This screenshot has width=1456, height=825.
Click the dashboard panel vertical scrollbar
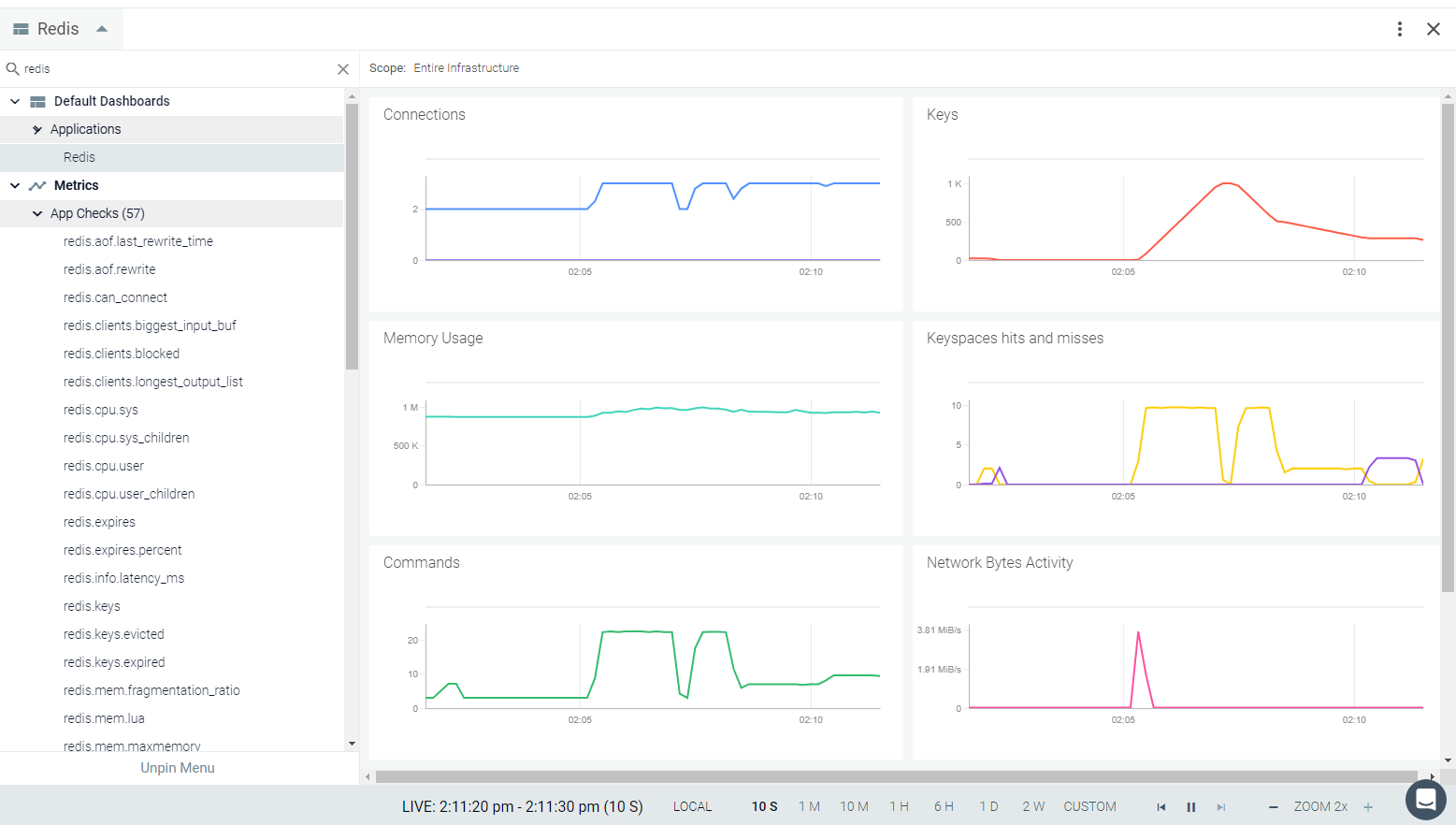pyautogui.click(x=1449, y=348)
